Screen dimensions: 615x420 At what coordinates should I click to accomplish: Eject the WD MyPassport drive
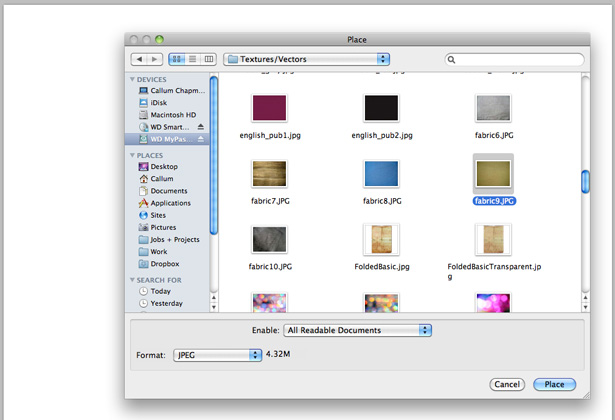(x=201, y=139)
